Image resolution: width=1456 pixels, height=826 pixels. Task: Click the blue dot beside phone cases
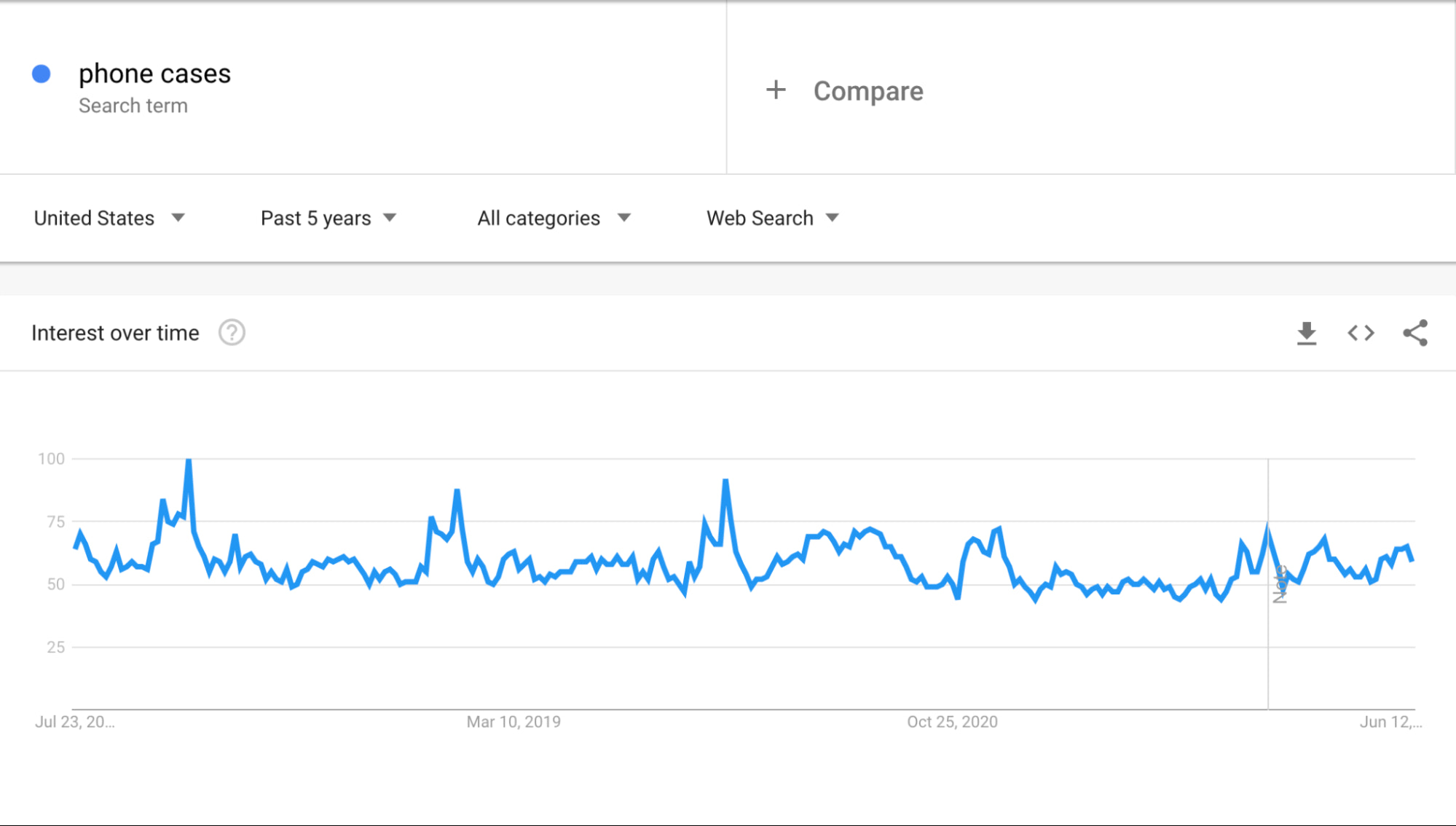[42, 74]
